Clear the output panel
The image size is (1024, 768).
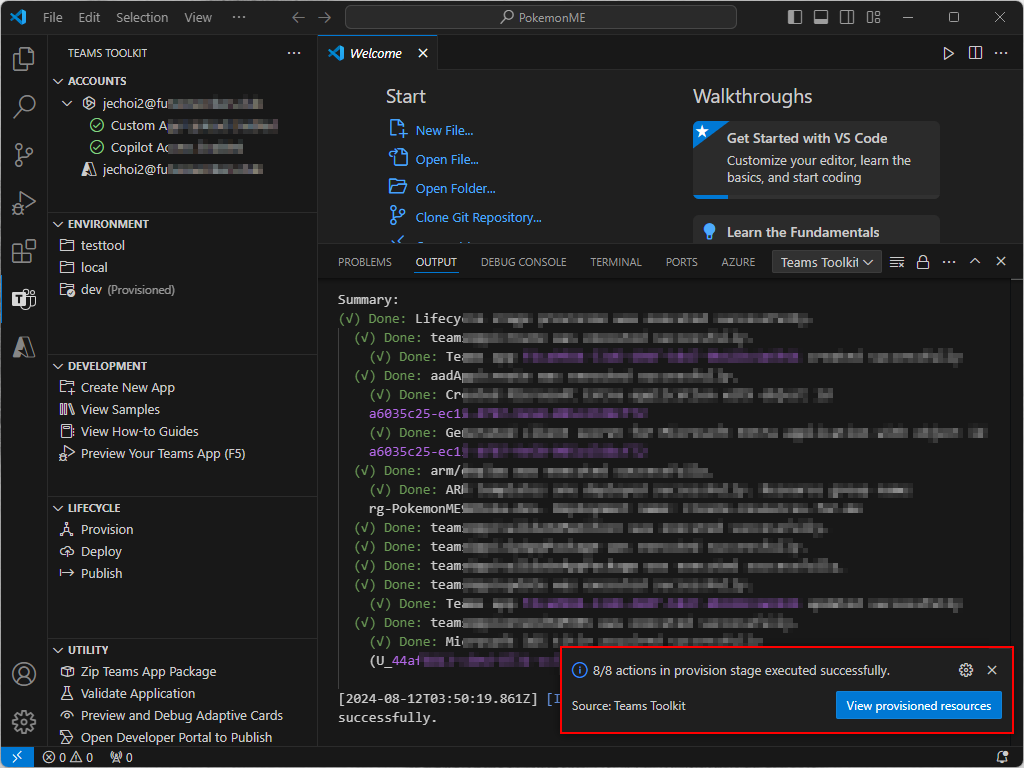coord(897,263)
